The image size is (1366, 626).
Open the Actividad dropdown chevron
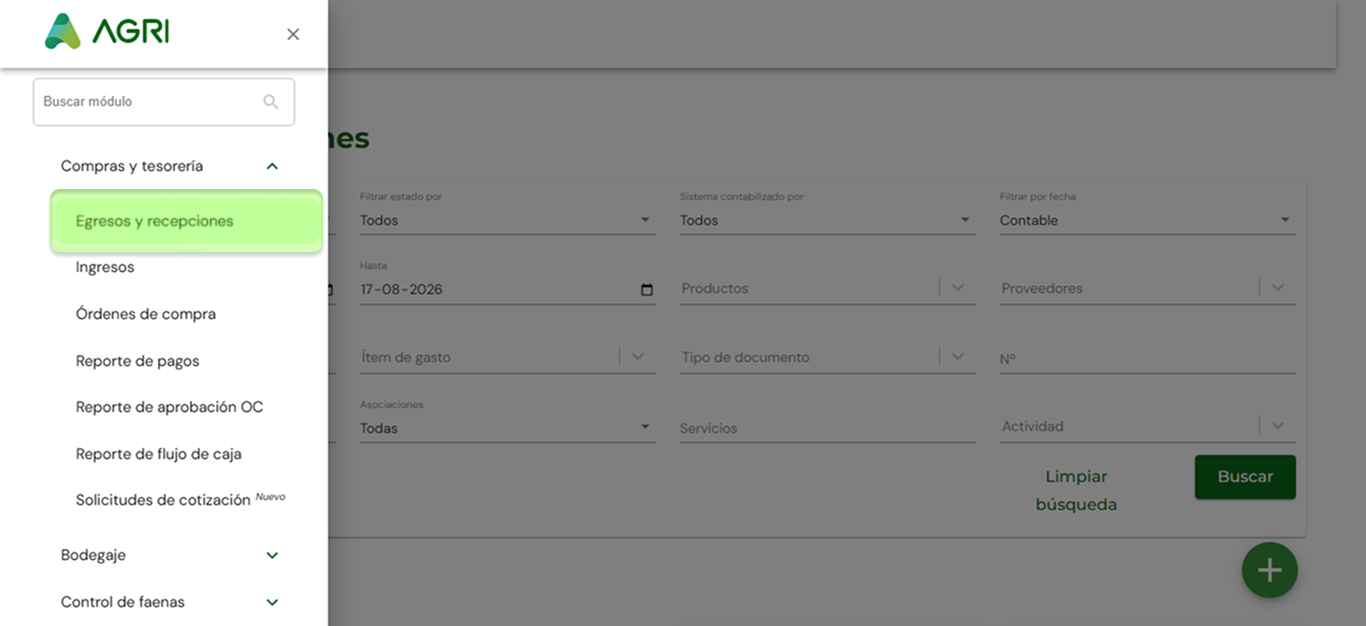[x=1278, y=426]
